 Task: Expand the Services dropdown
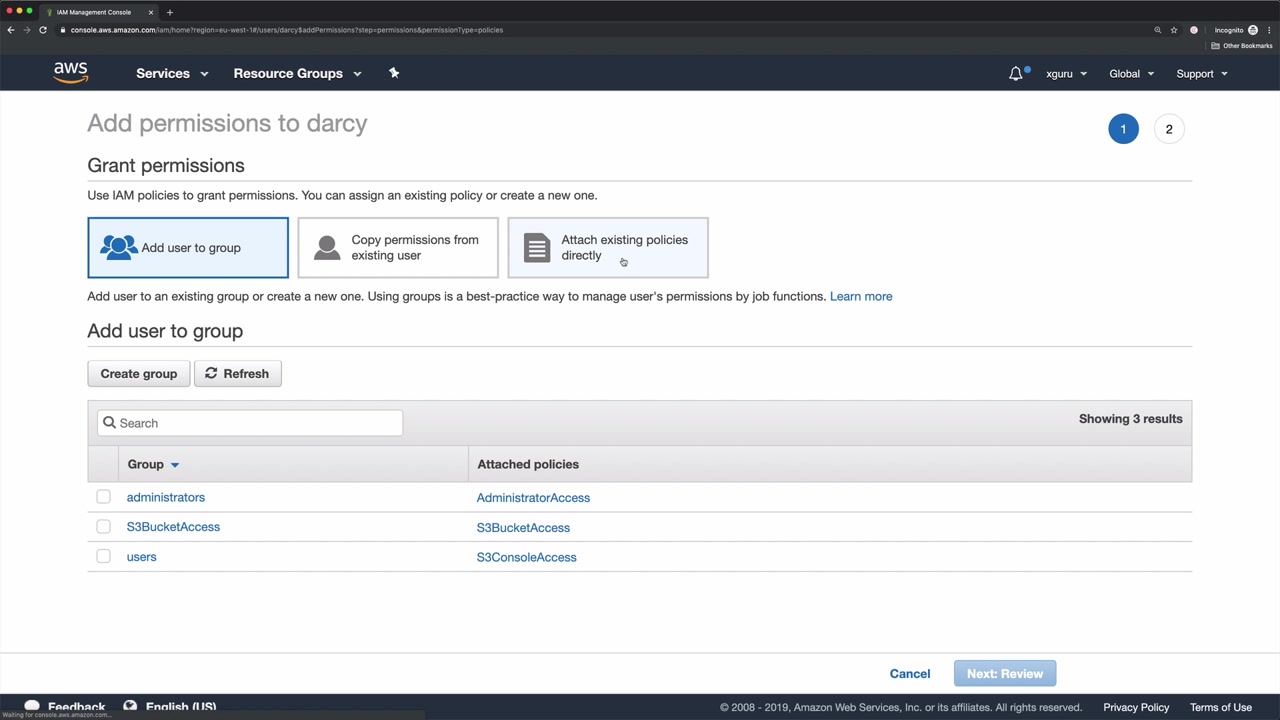172,73
